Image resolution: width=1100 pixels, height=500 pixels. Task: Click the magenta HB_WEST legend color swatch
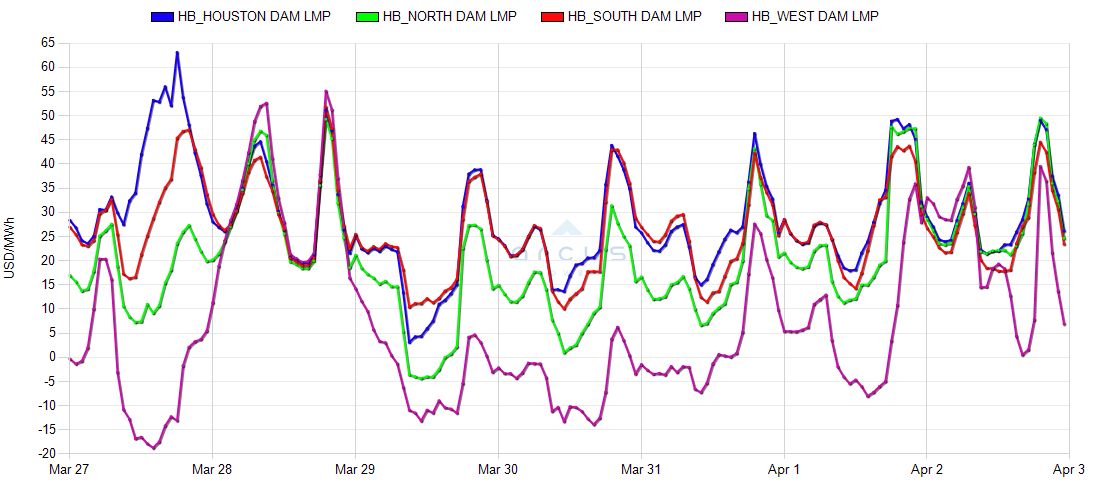pos(738,17)
